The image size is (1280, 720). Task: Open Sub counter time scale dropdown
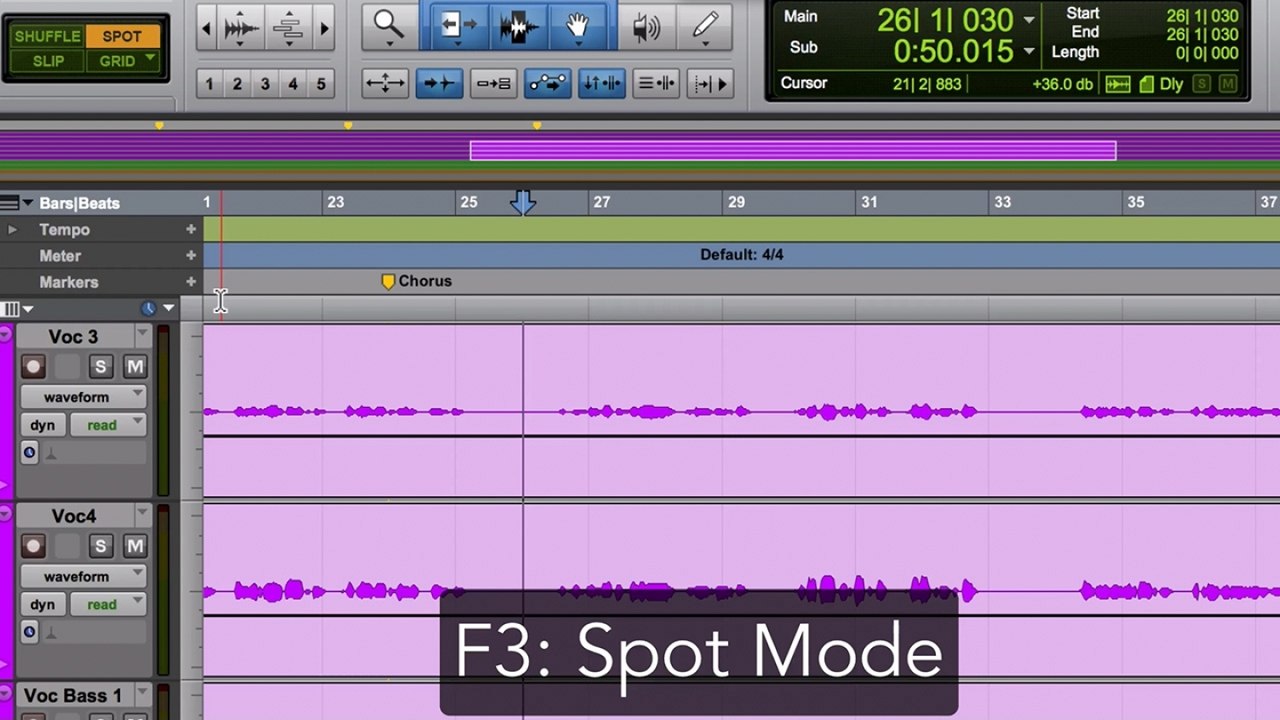(1029, 51)
